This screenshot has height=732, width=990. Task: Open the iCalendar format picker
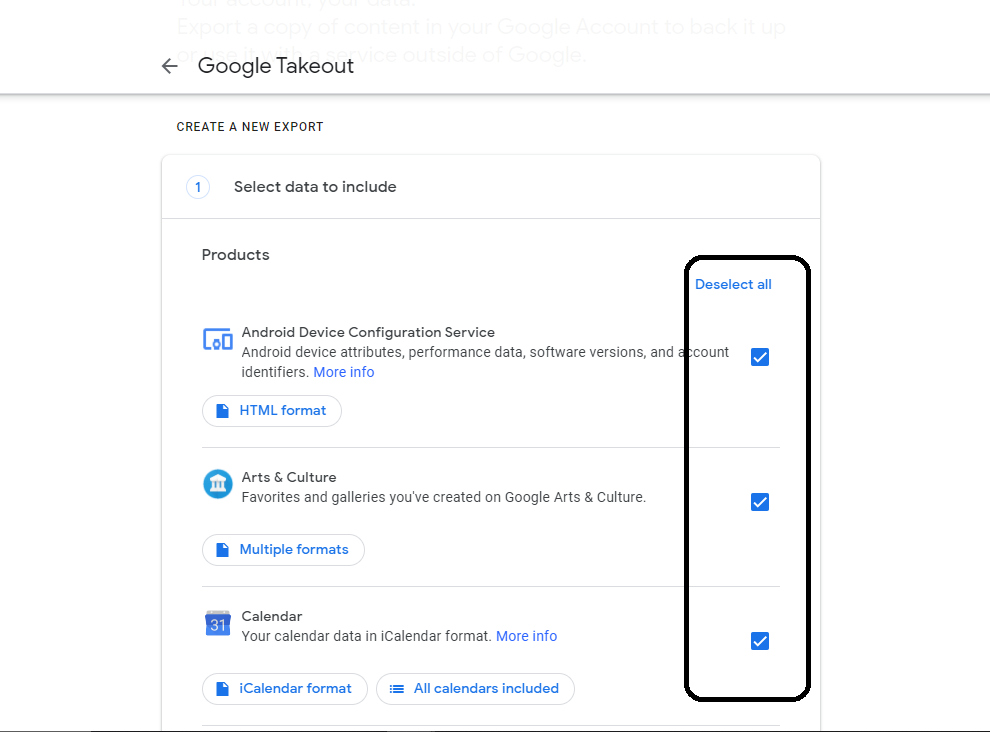(x=284, y=688)
